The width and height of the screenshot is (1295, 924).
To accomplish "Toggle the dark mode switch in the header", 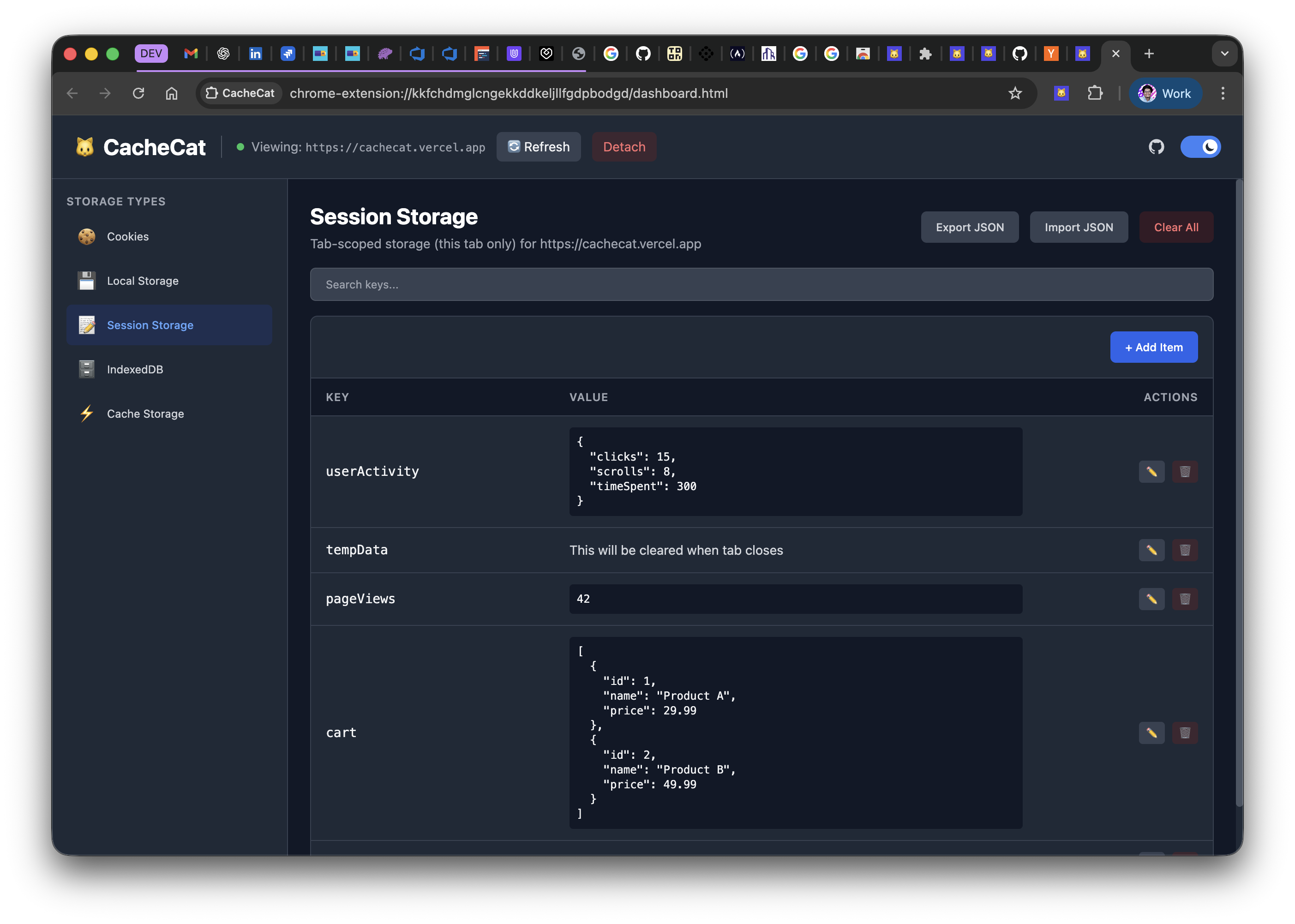I will 1201,147.
